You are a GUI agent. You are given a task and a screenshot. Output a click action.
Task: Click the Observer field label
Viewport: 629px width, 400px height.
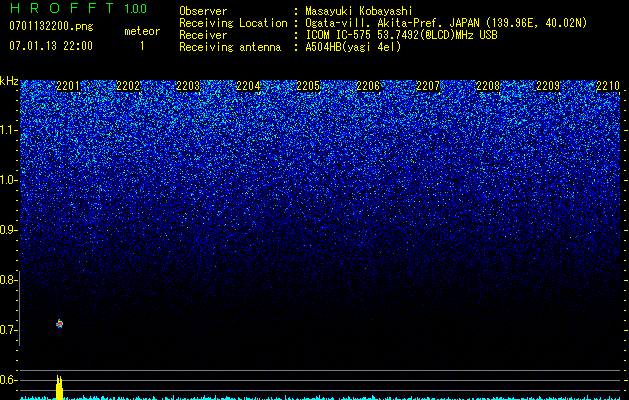pos(203,11)
